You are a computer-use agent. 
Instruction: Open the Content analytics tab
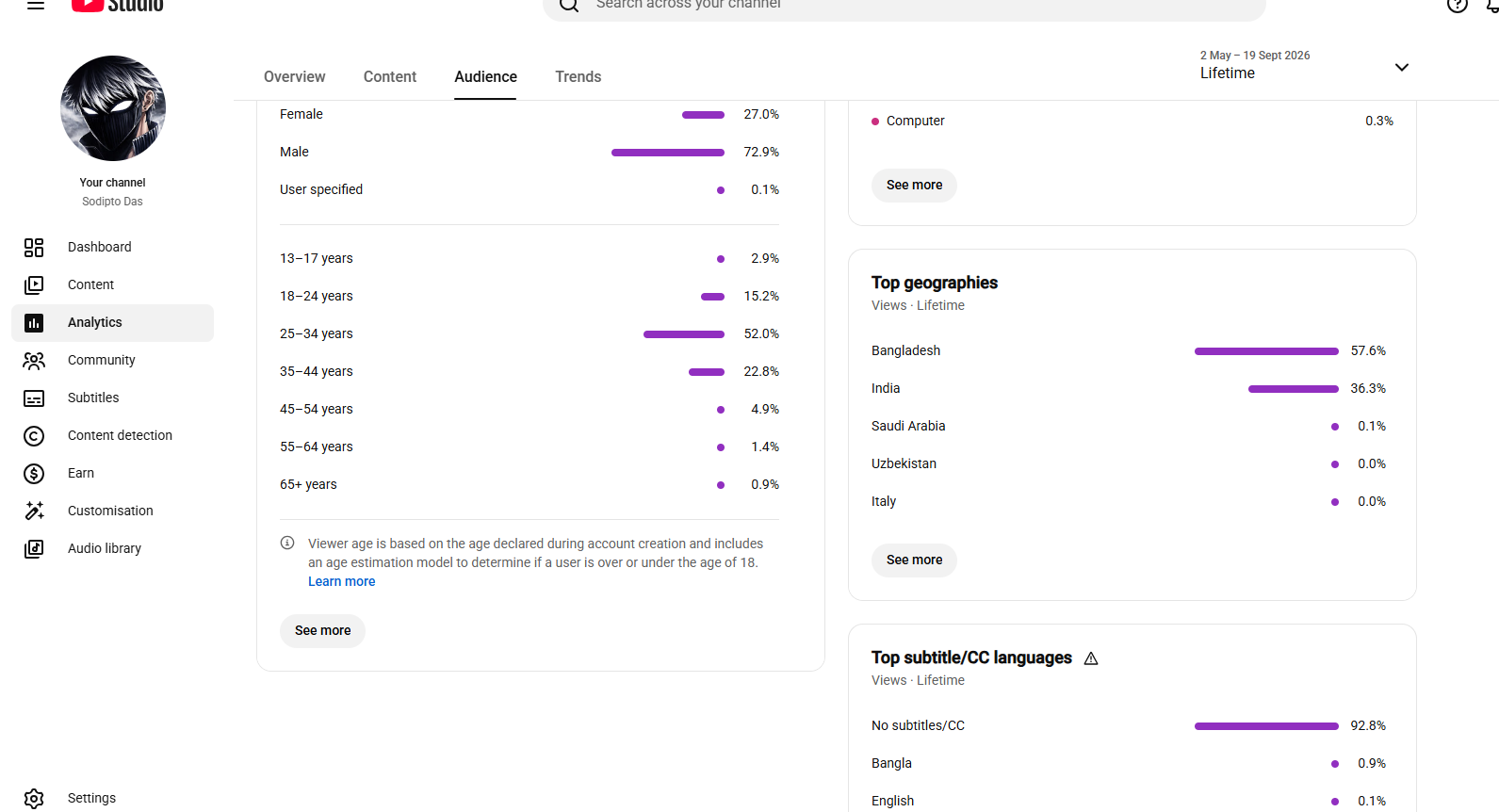[x=390, y=77]
